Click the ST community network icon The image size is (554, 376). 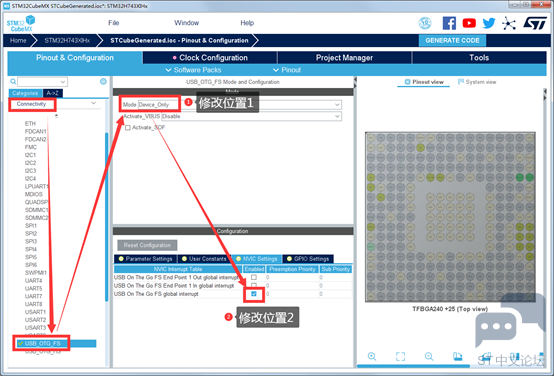509,24
